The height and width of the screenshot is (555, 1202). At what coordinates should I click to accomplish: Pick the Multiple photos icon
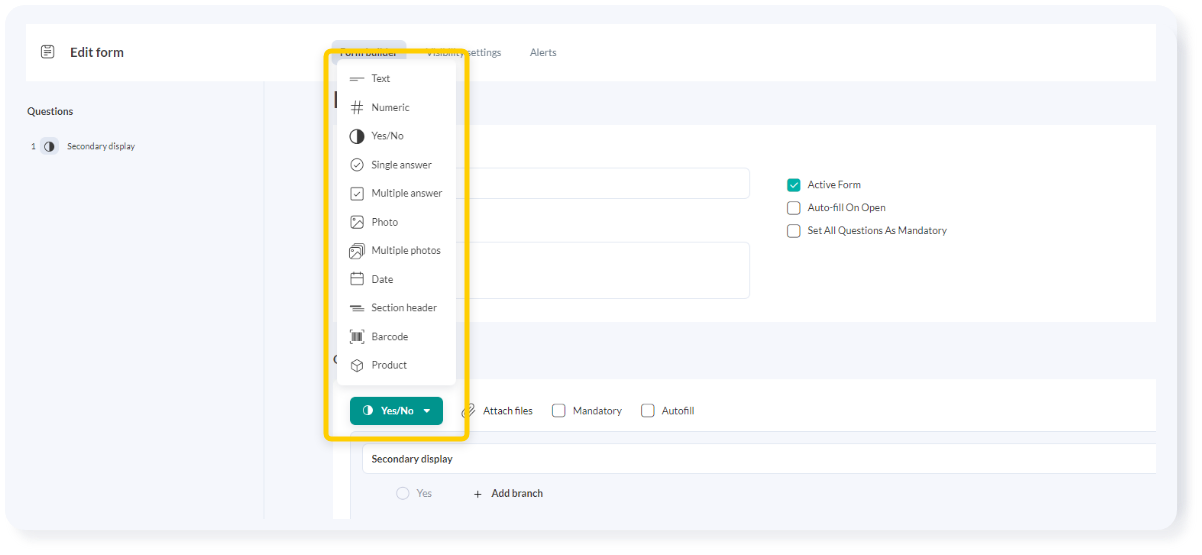click(356, 251)
